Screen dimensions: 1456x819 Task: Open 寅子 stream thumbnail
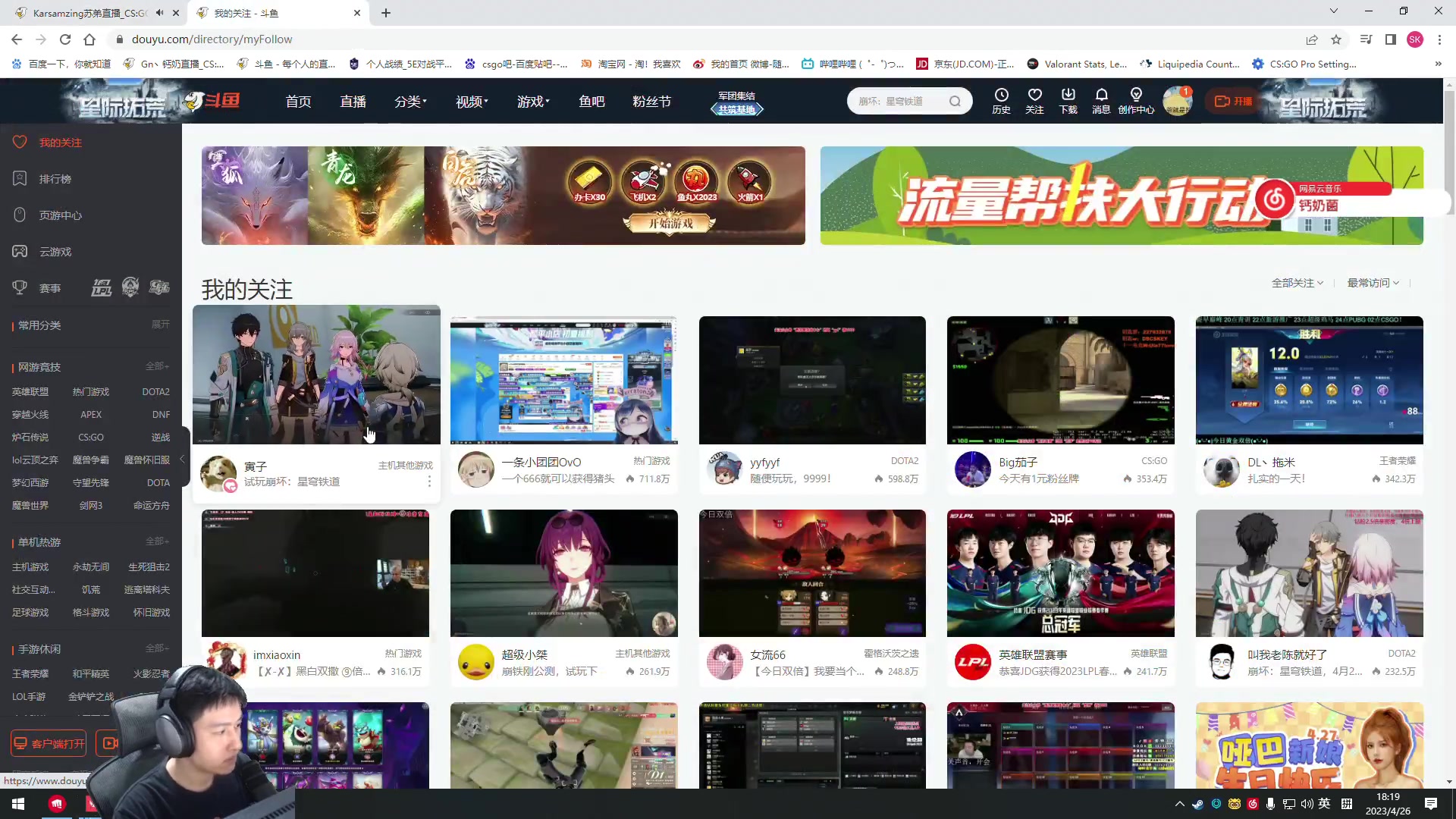(316, 375)
